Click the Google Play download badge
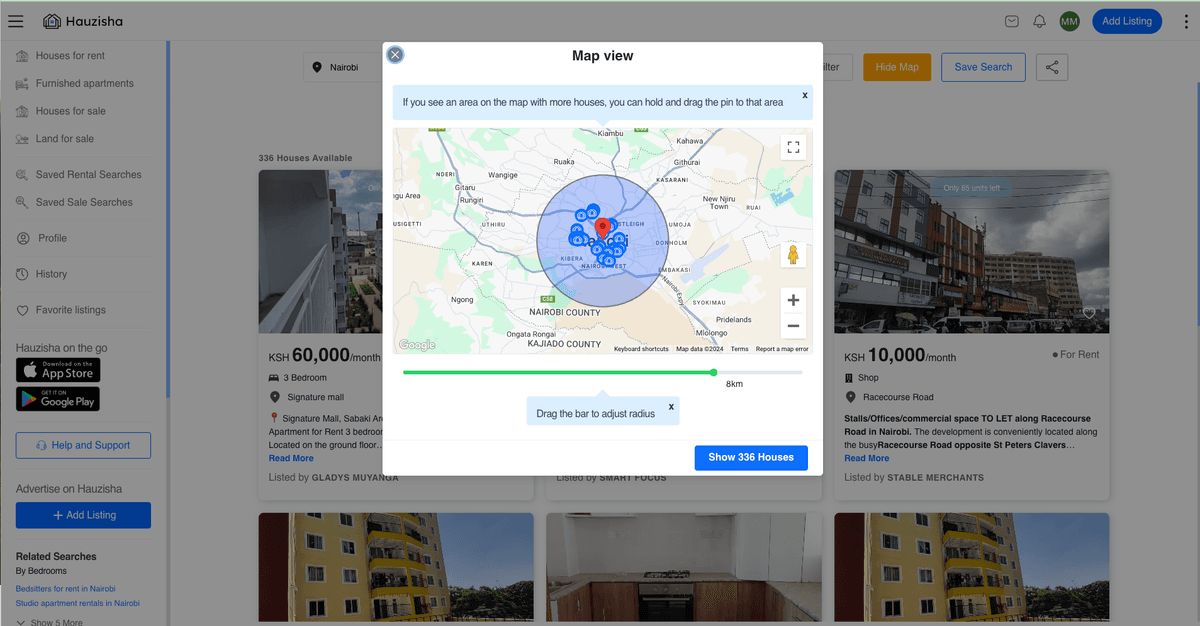Image resolution: width=1200 pixels, height=626 pixels. 58,399
